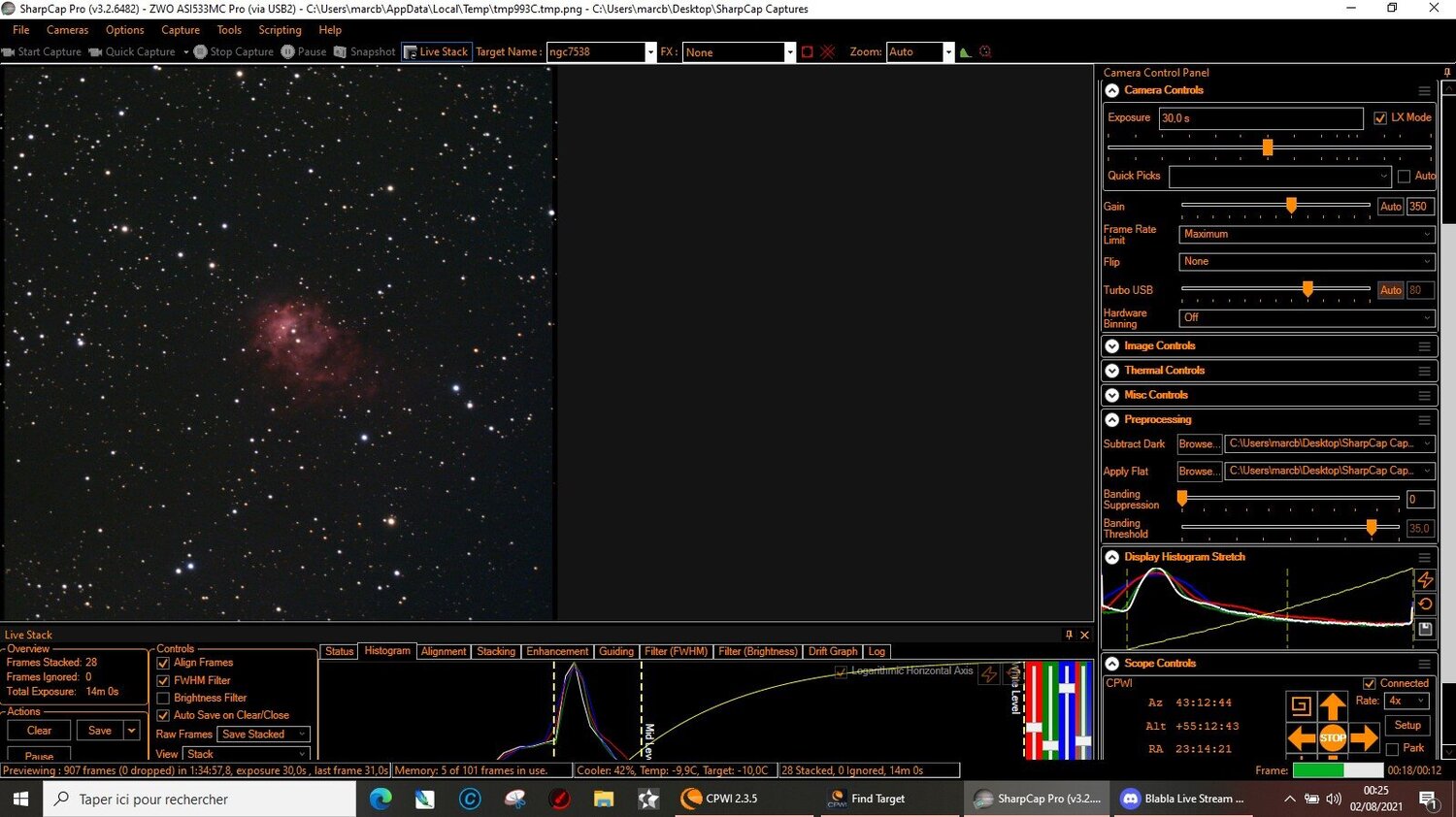The image size is (1456, 817).
Task: Switch to the Stacking tab
Action: [496, 651]
